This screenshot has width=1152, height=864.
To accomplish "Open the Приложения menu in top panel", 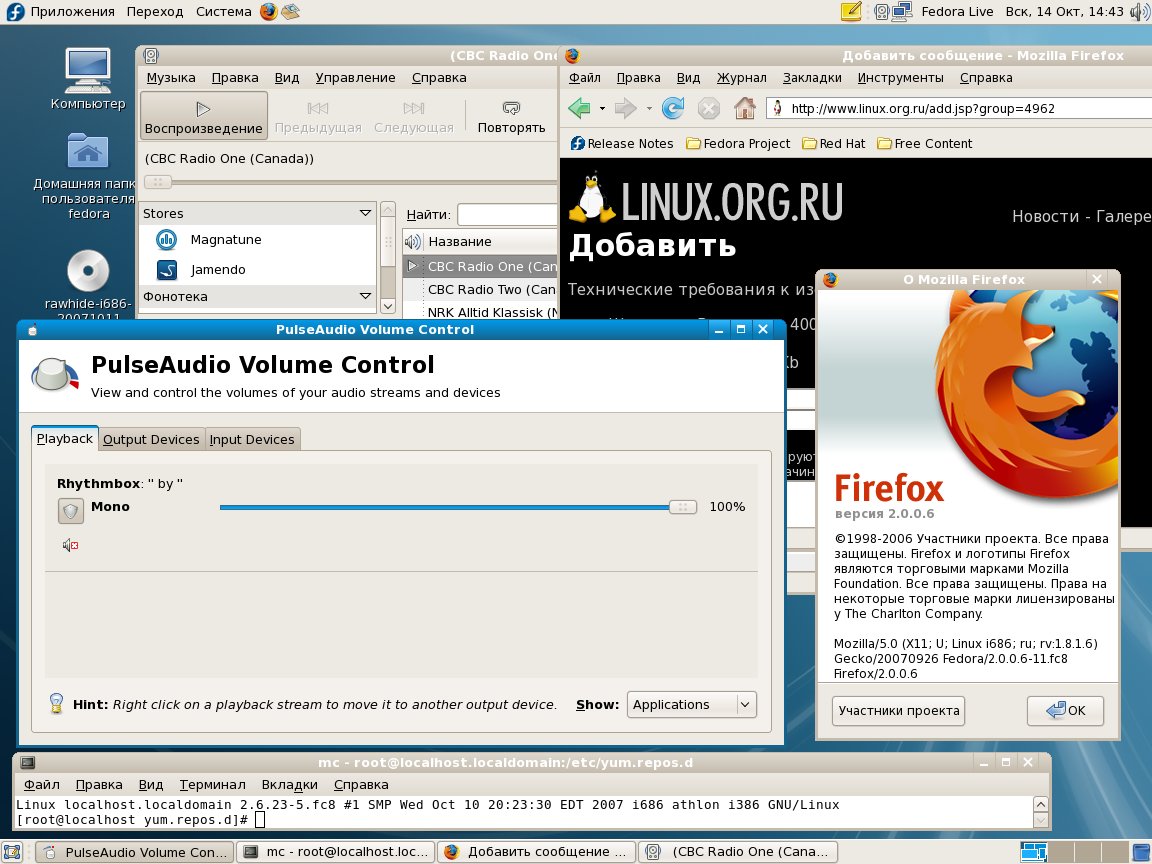I will [72, 12].
